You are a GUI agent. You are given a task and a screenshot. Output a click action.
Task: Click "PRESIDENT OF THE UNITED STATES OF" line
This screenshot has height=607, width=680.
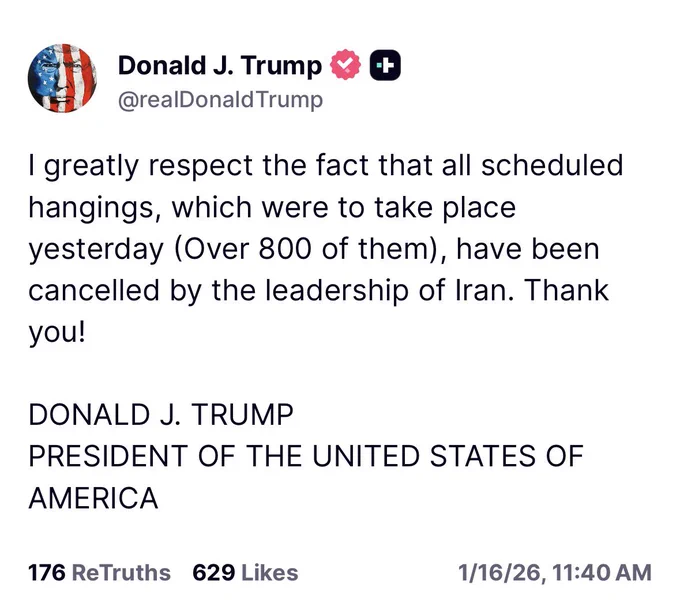point(305,456)
